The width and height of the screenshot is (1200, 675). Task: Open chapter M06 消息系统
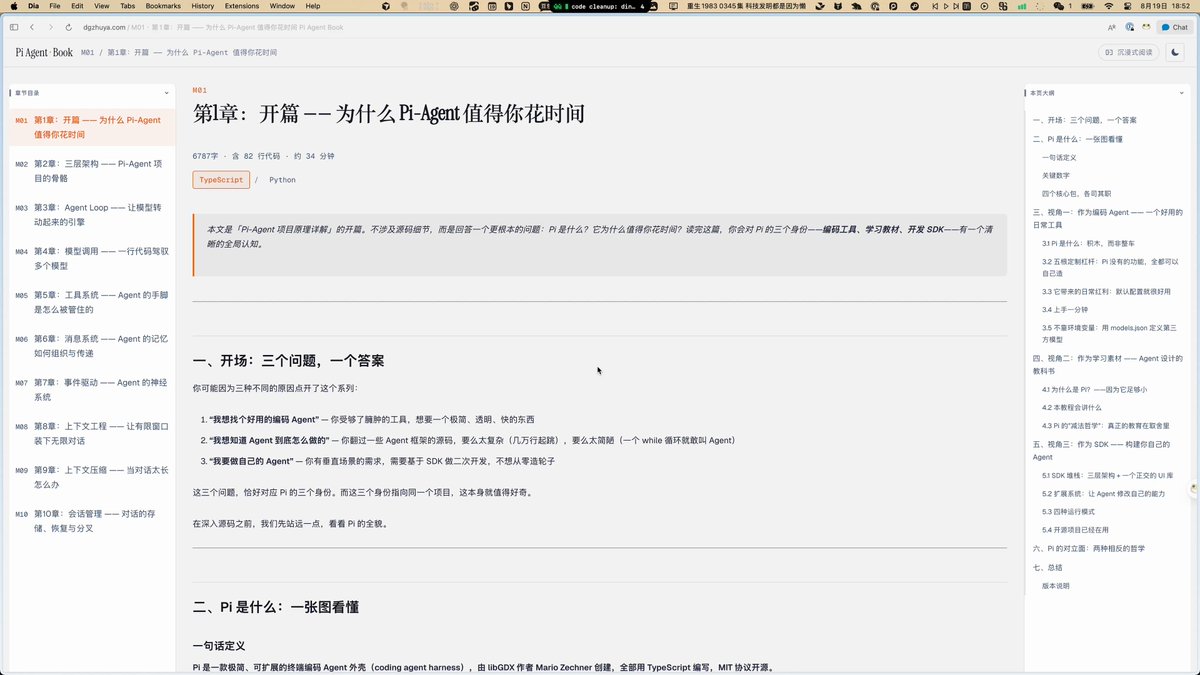pyautogui.click(x=92, y=346)
